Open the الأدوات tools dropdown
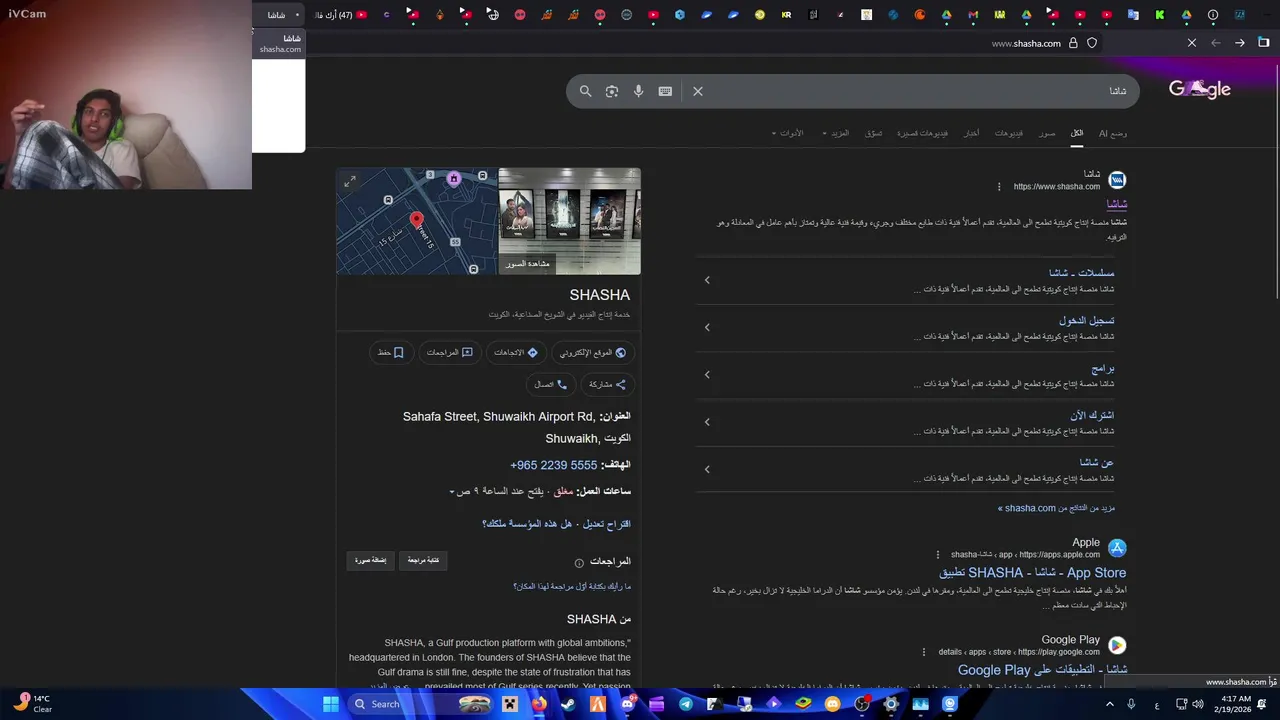 point(787,133)
